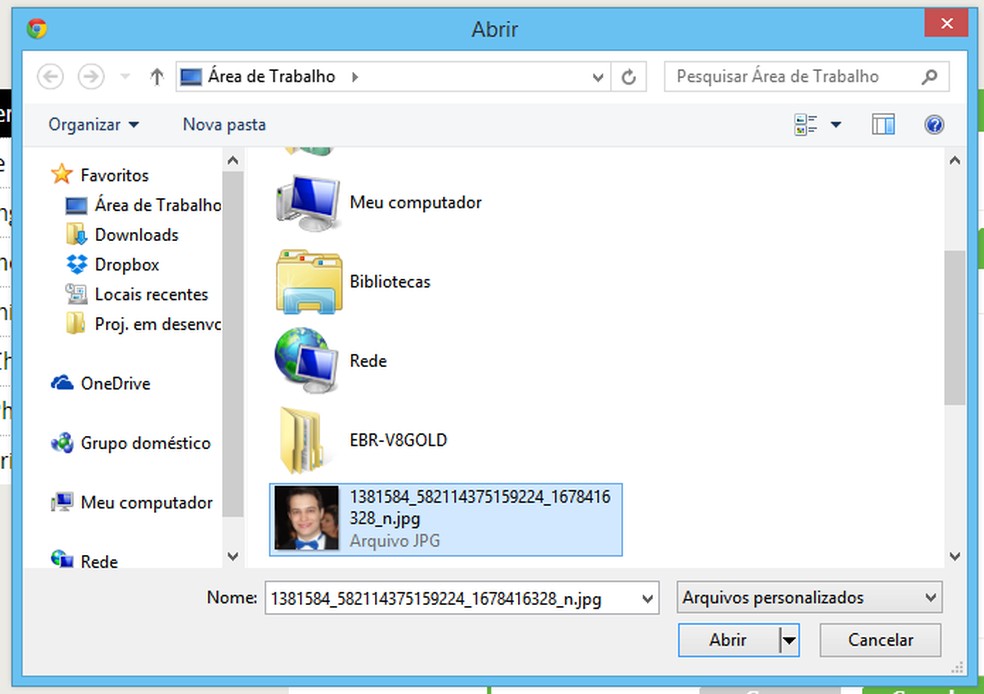The width and height of the screenshot is (984, 694).
Task: Click Nova pasta
Action: [224, 124]
